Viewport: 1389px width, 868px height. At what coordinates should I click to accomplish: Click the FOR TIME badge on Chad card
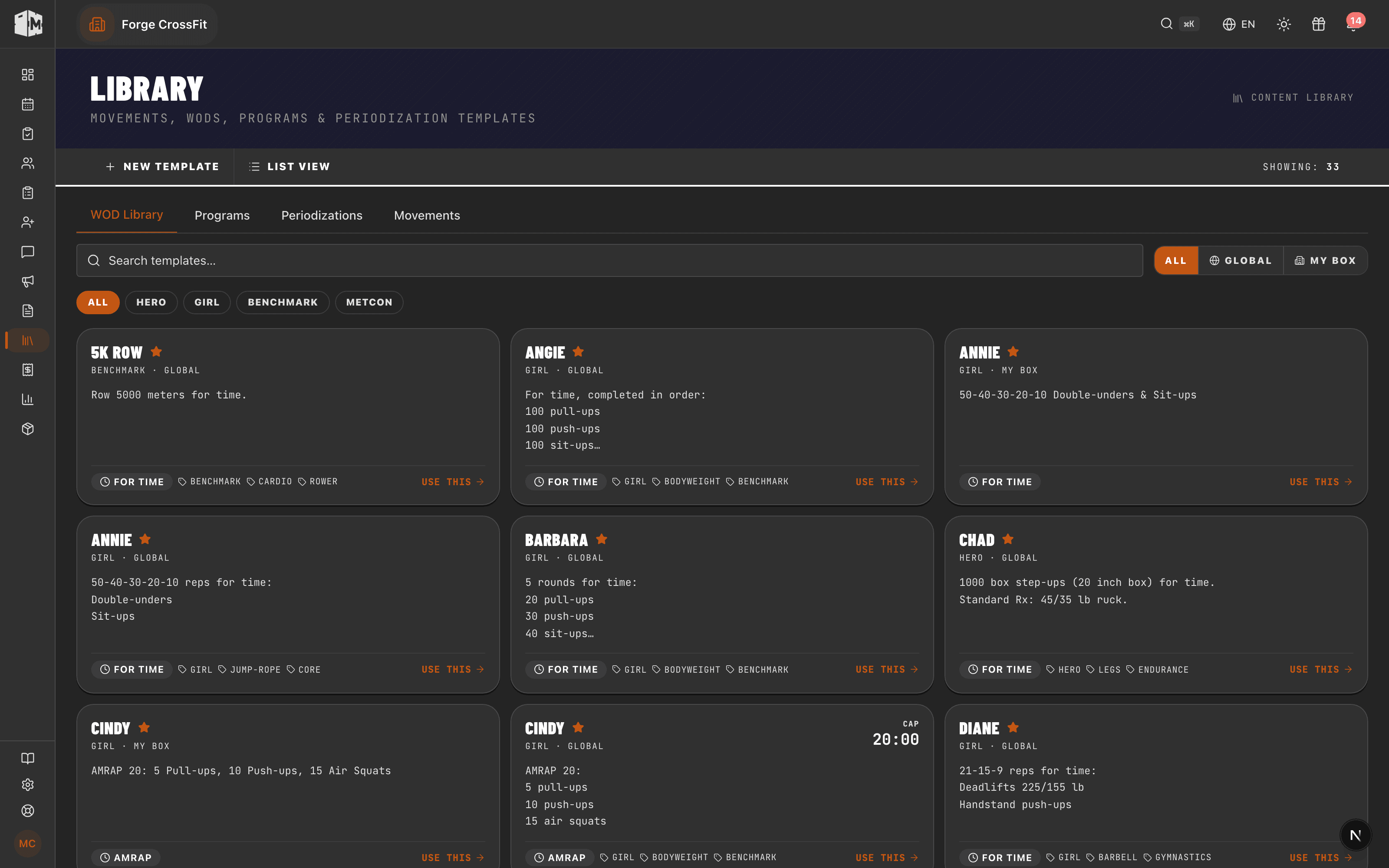(x=1000, y=669)
